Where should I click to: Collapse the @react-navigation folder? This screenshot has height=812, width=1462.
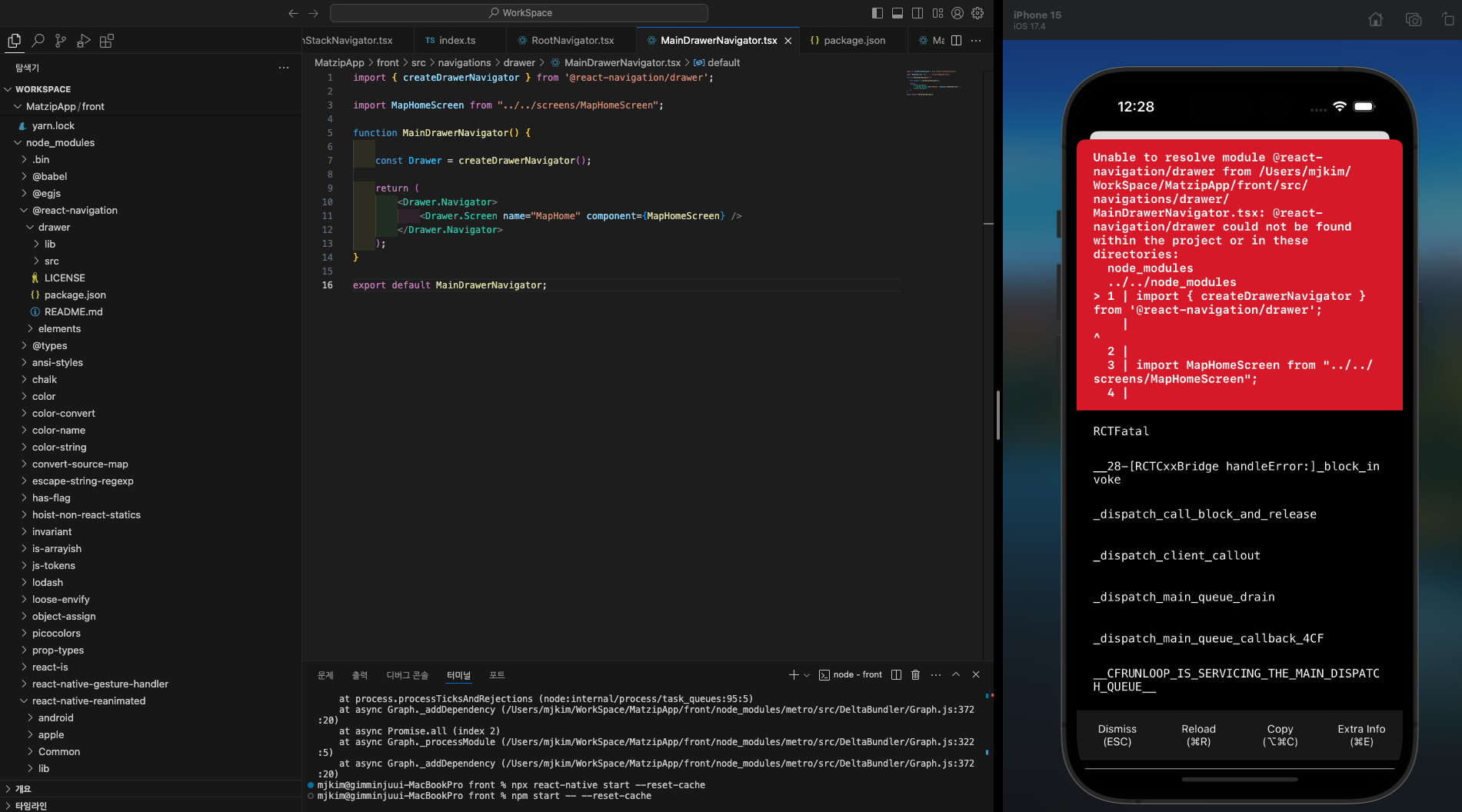[x=151, y=211]
